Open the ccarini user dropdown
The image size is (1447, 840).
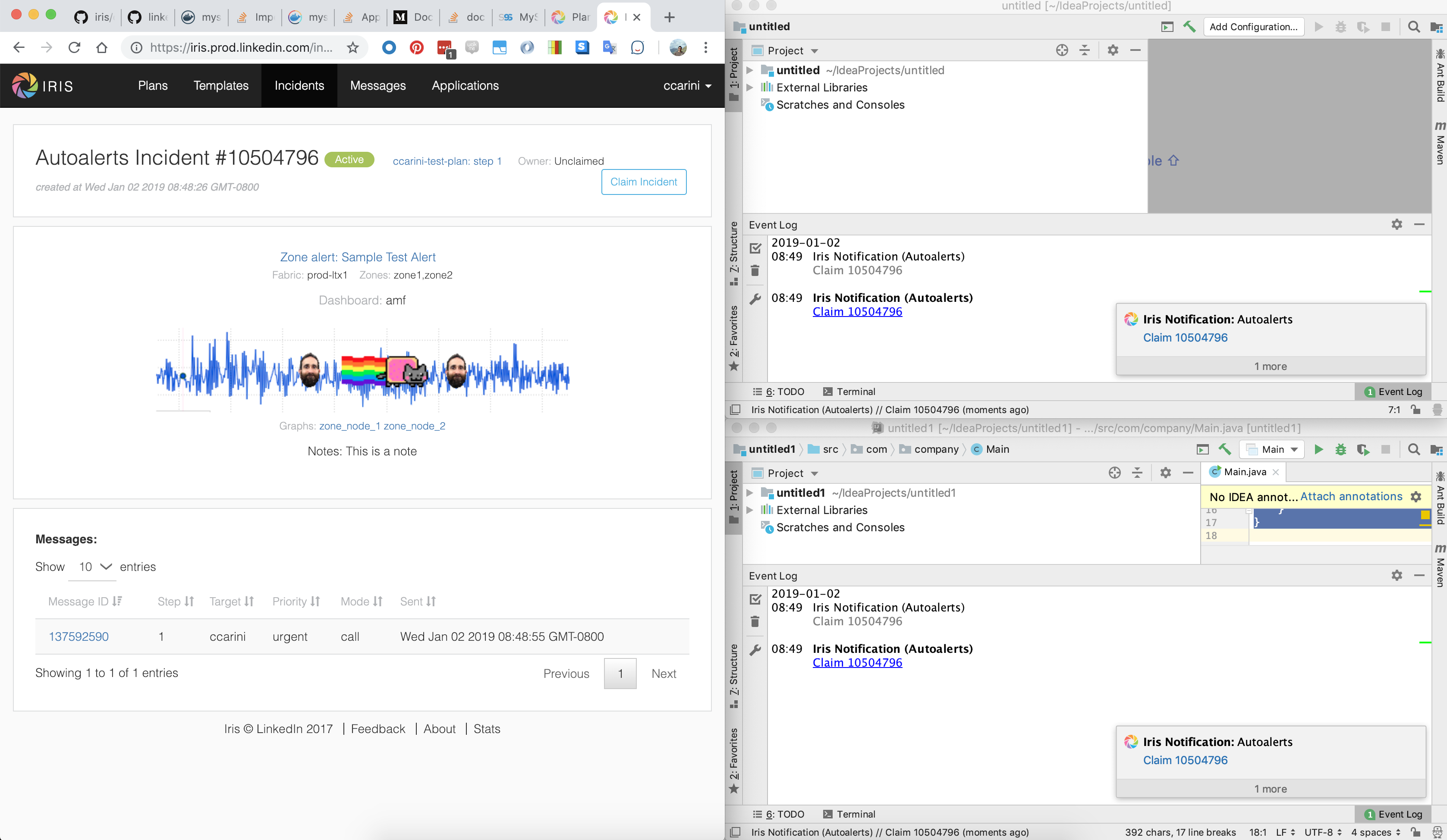[x=687, y=85]
